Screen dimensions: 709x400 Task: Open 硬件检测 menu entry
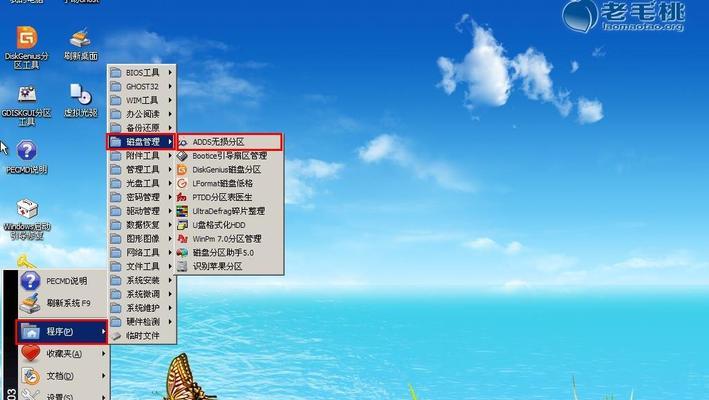(x=142, y=322)
